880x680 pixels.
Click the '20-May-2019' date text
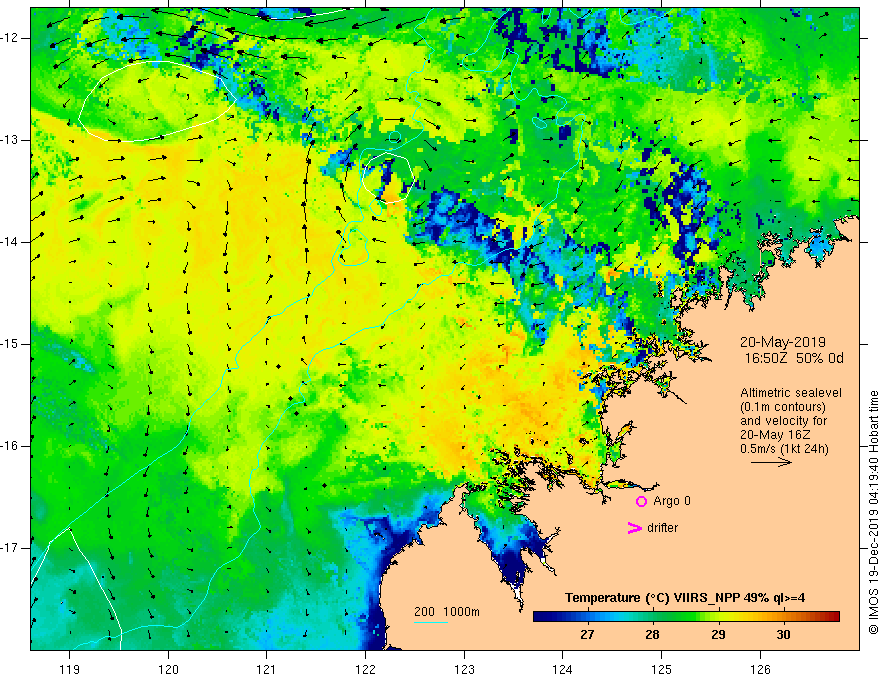783,342
